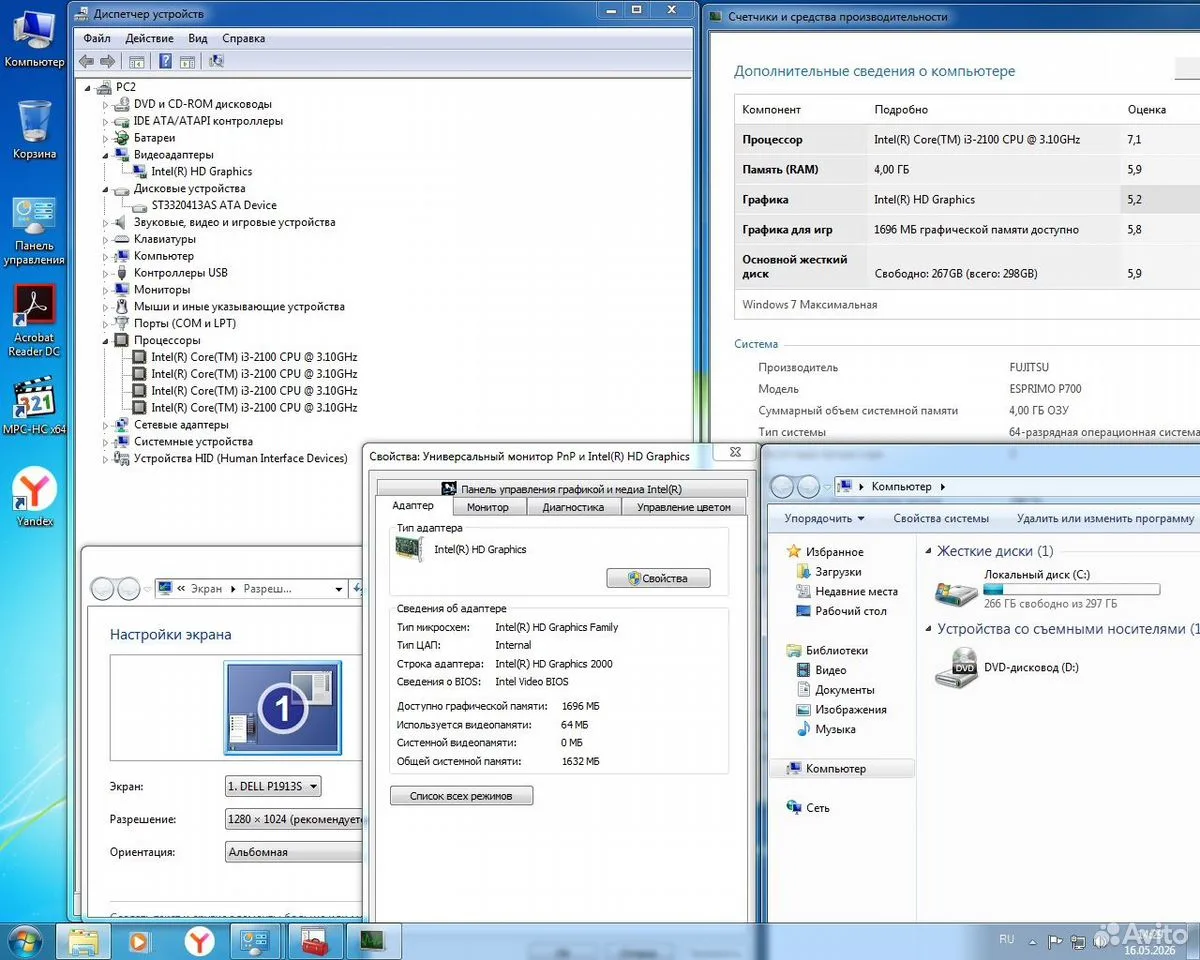Viewport: 1200px width, 960px height.
Task: Collapse the Дисковые устройства node
Action: point(105,189)
